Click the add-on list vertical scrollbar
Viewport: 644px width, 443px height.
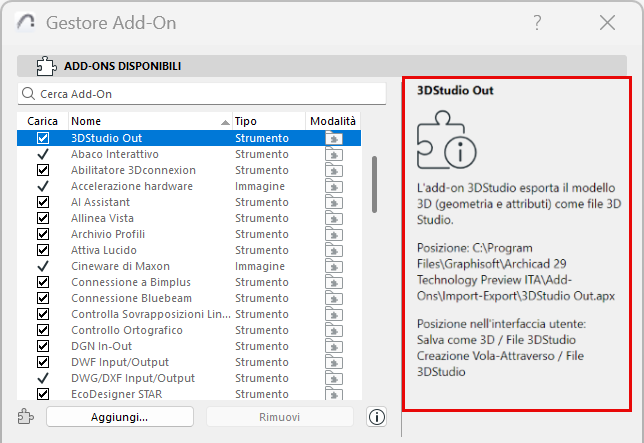pyautogui.click(x=375, y=183)
